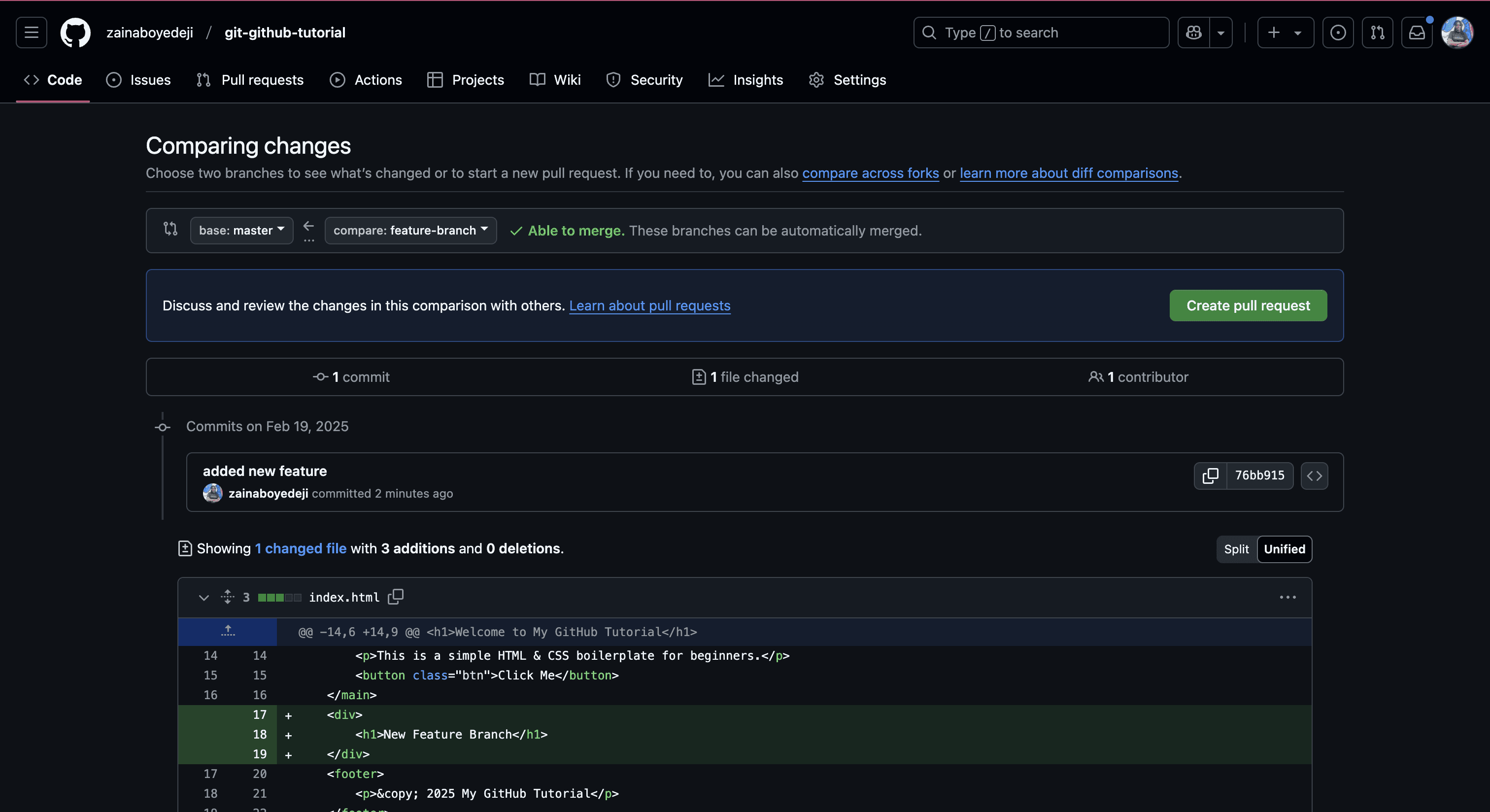The width and height of the screenshot is (1490, 812).
Task: Copy index.html file path icon
Action: [x=396, y=596]
